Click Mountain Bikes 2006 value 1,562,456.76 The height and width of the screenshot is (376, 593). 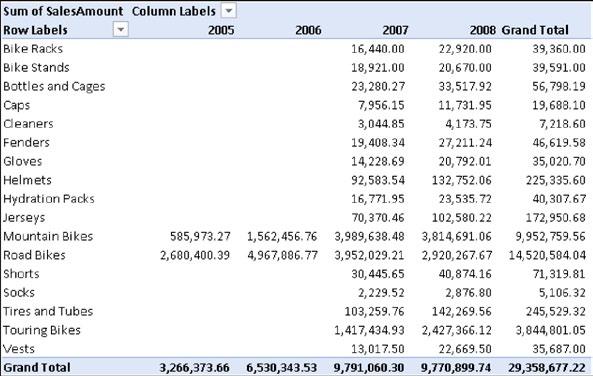(282, 236)
